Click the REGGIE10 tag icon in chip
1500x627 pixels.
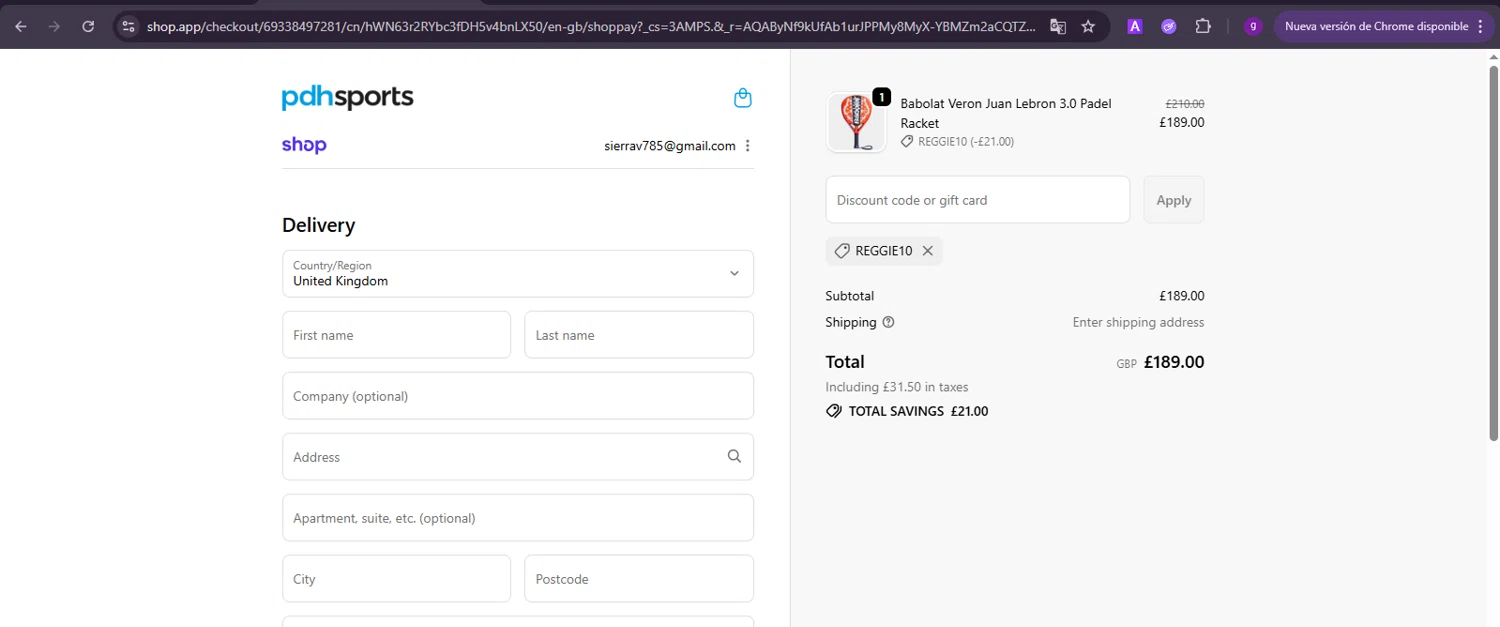842,251
